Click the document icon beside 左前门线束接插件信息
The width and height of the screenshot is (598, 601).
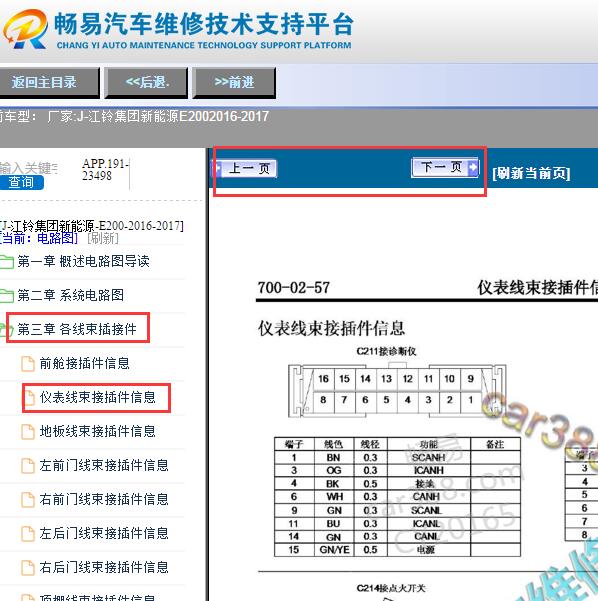28,466
